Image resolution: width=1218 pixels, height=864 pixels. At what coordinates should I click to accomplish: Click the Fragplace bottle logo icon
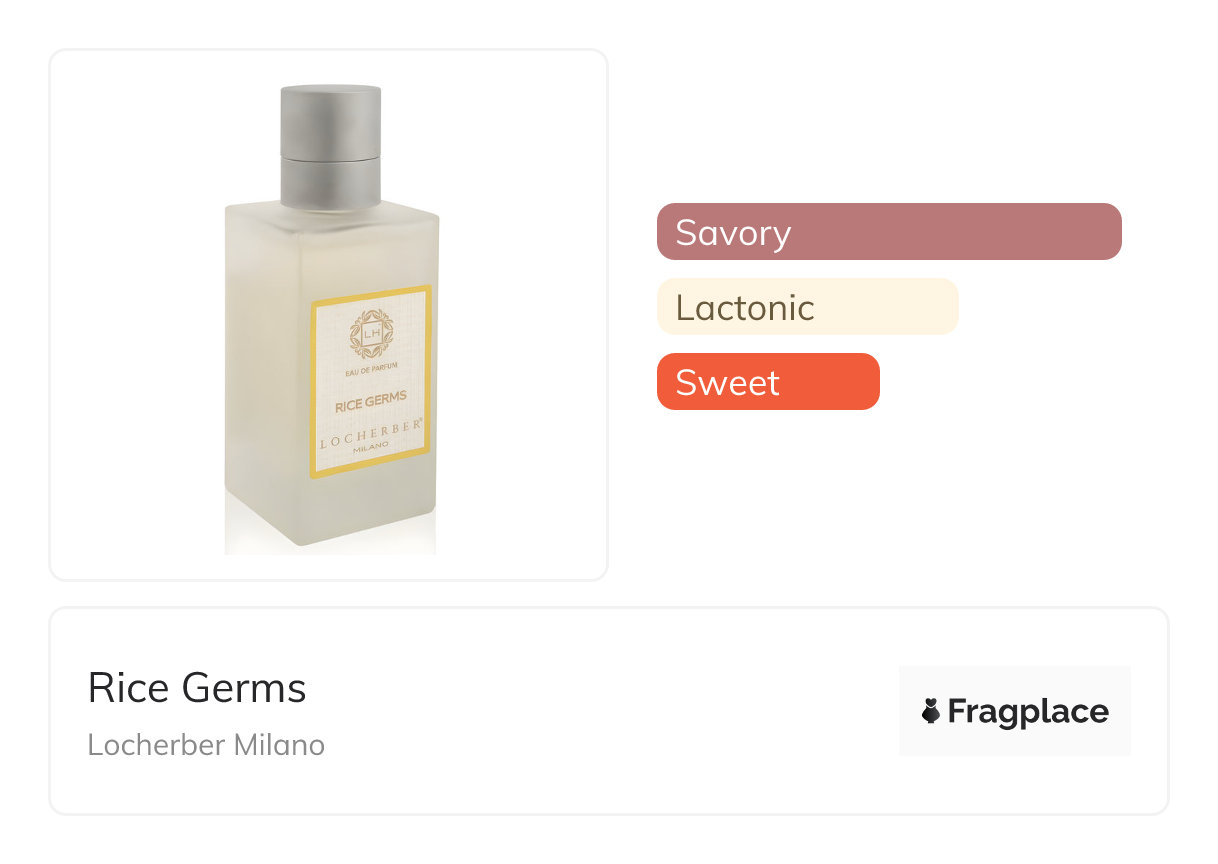[931, 711]
